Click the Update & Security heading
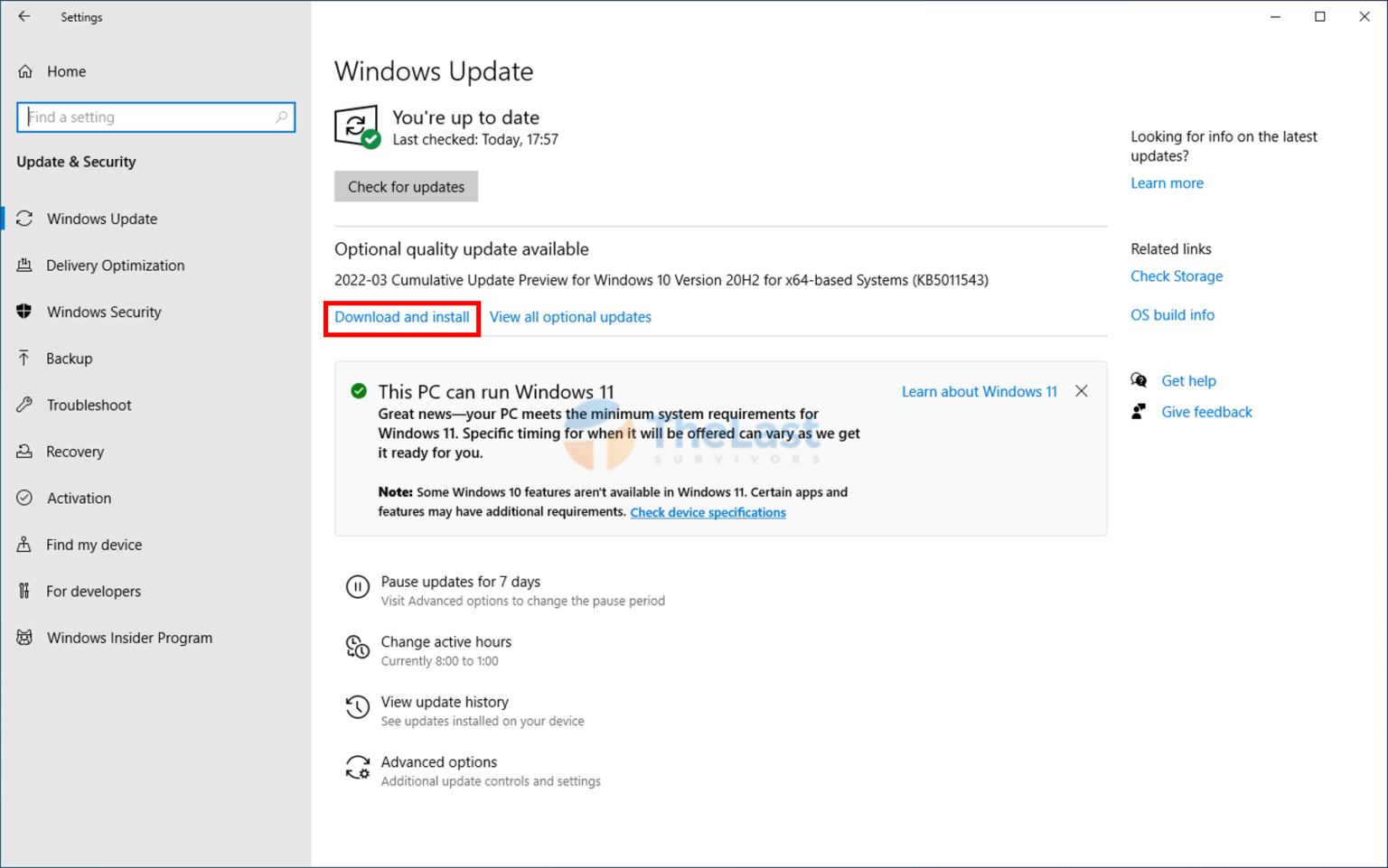This screenshot has height=868, width=1388. (x=76, y=162)
